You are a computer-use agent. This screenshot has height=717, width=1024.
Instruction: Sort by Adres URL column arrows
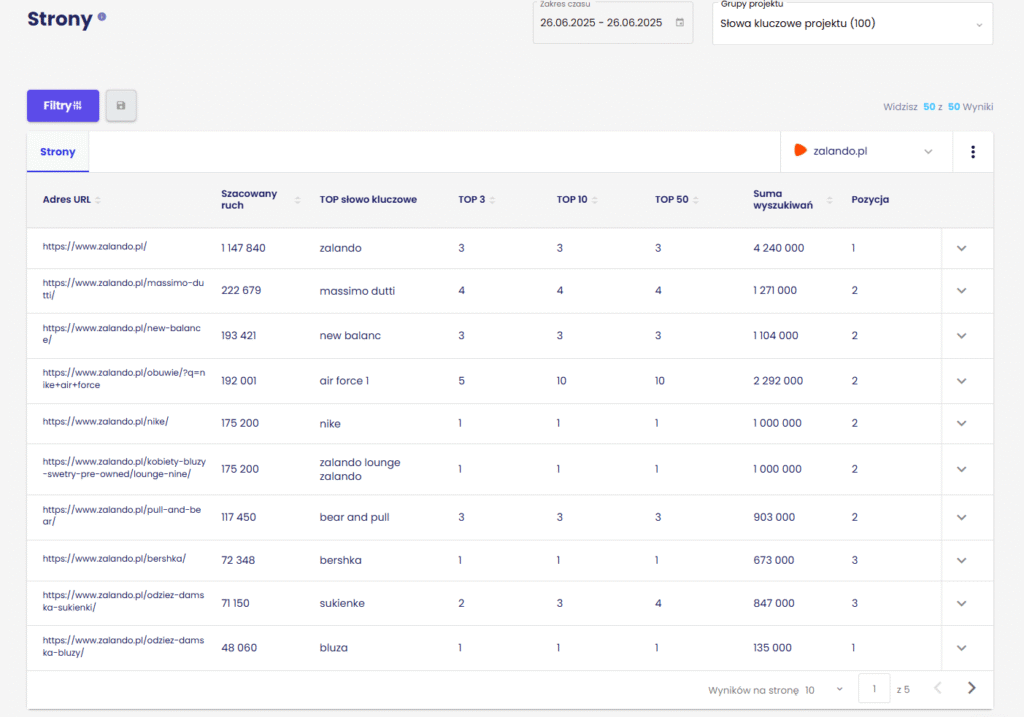pyautogui.click(x=98, y=200)
